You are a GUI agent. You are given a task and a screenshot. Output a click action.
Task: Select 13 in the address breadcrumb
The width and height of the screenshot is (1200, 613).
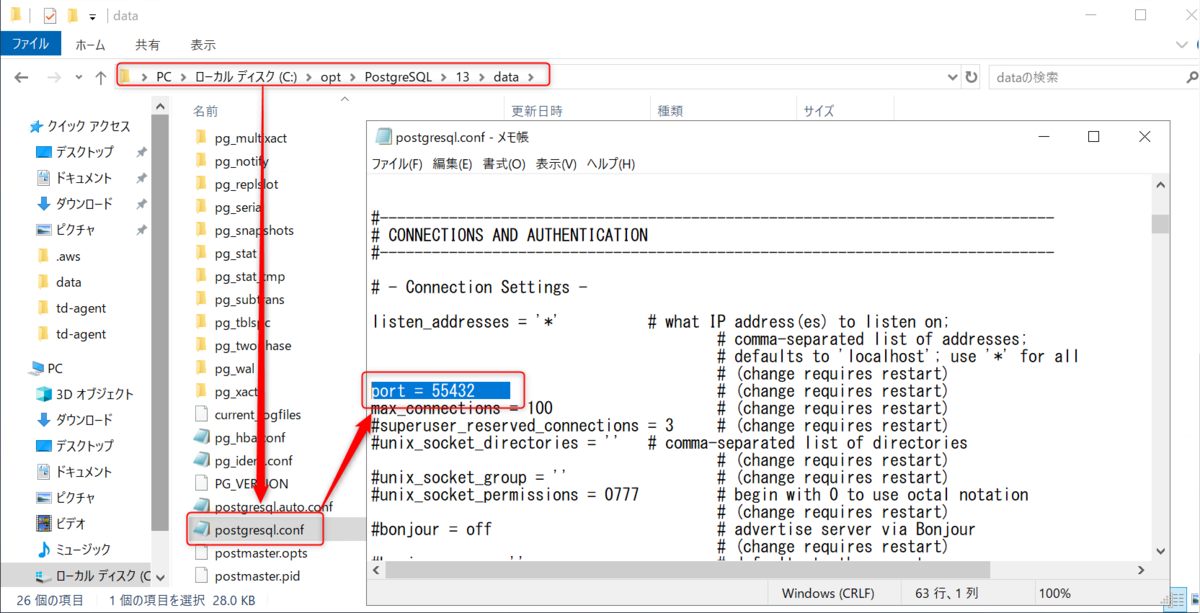pyautogui.click(x=462, y=77)
